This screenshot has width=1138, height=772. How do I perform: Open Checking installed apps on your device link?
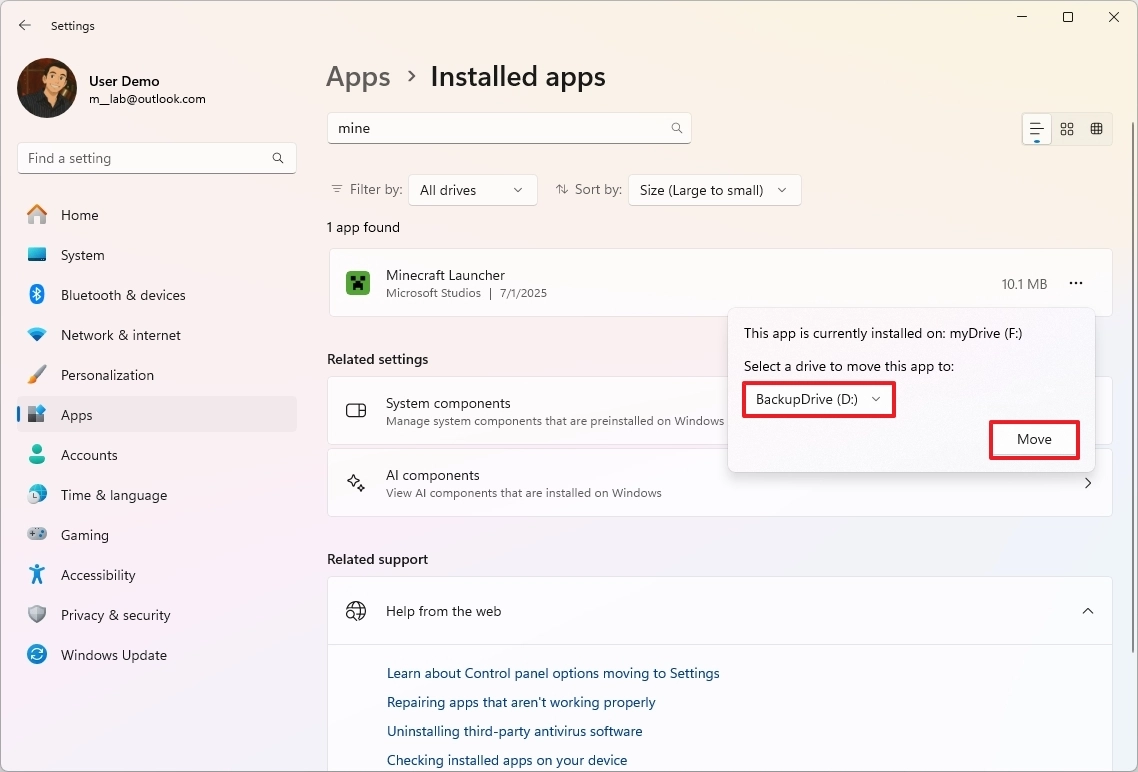tap(507, 760)
